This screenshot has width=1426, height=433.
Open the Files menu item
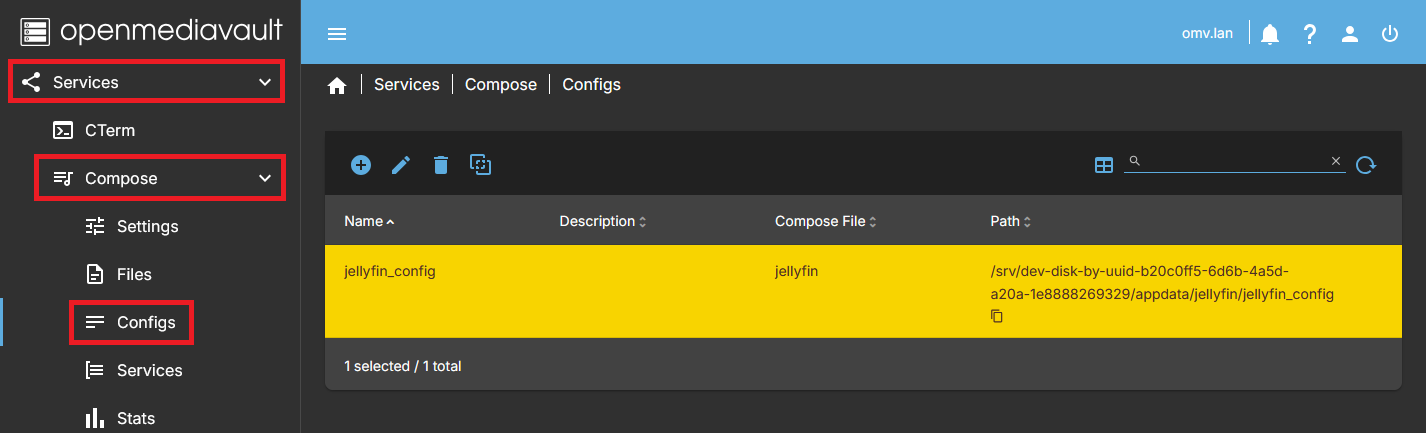tap(134, 274)
